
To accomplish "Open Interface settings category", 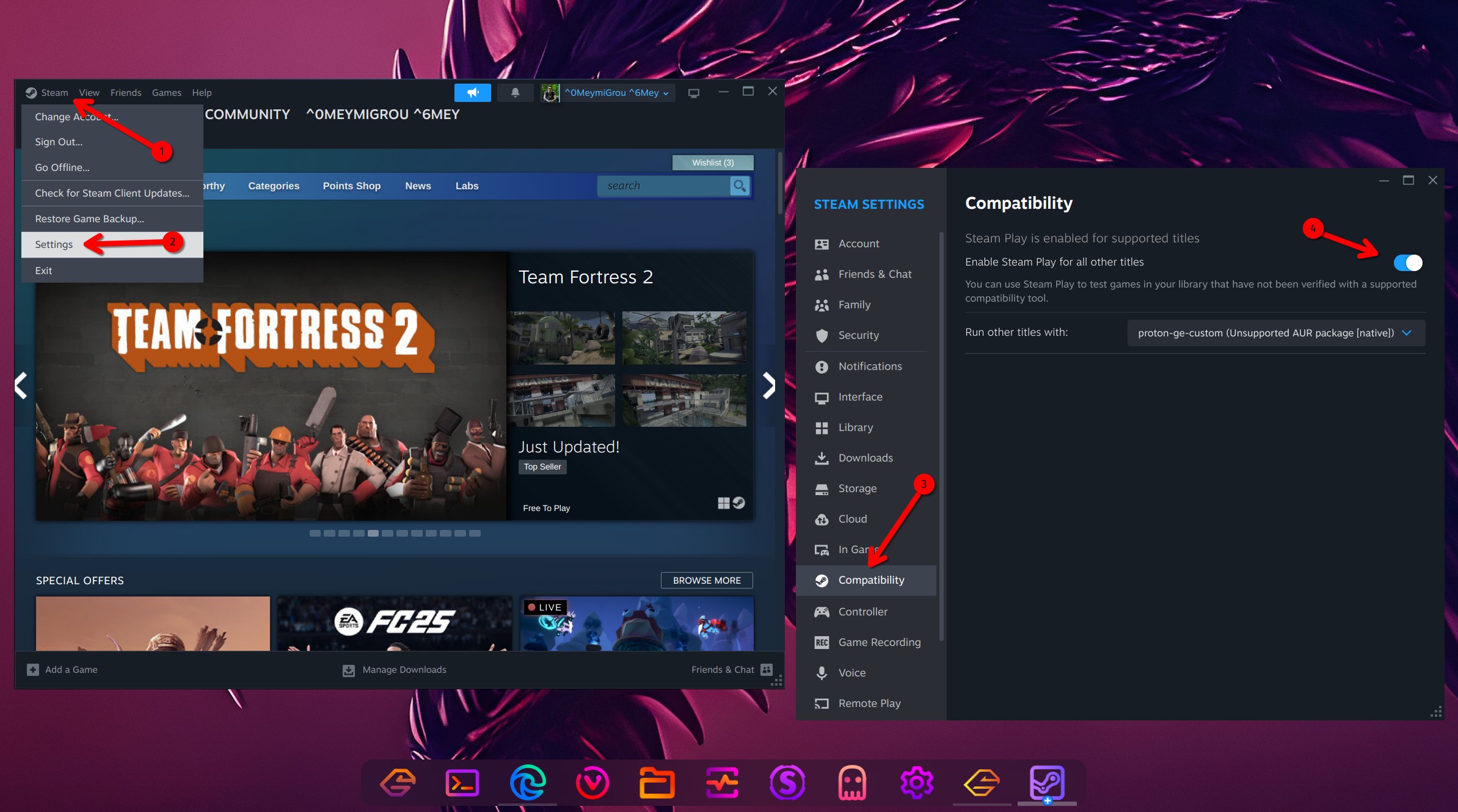I will 866,397.
